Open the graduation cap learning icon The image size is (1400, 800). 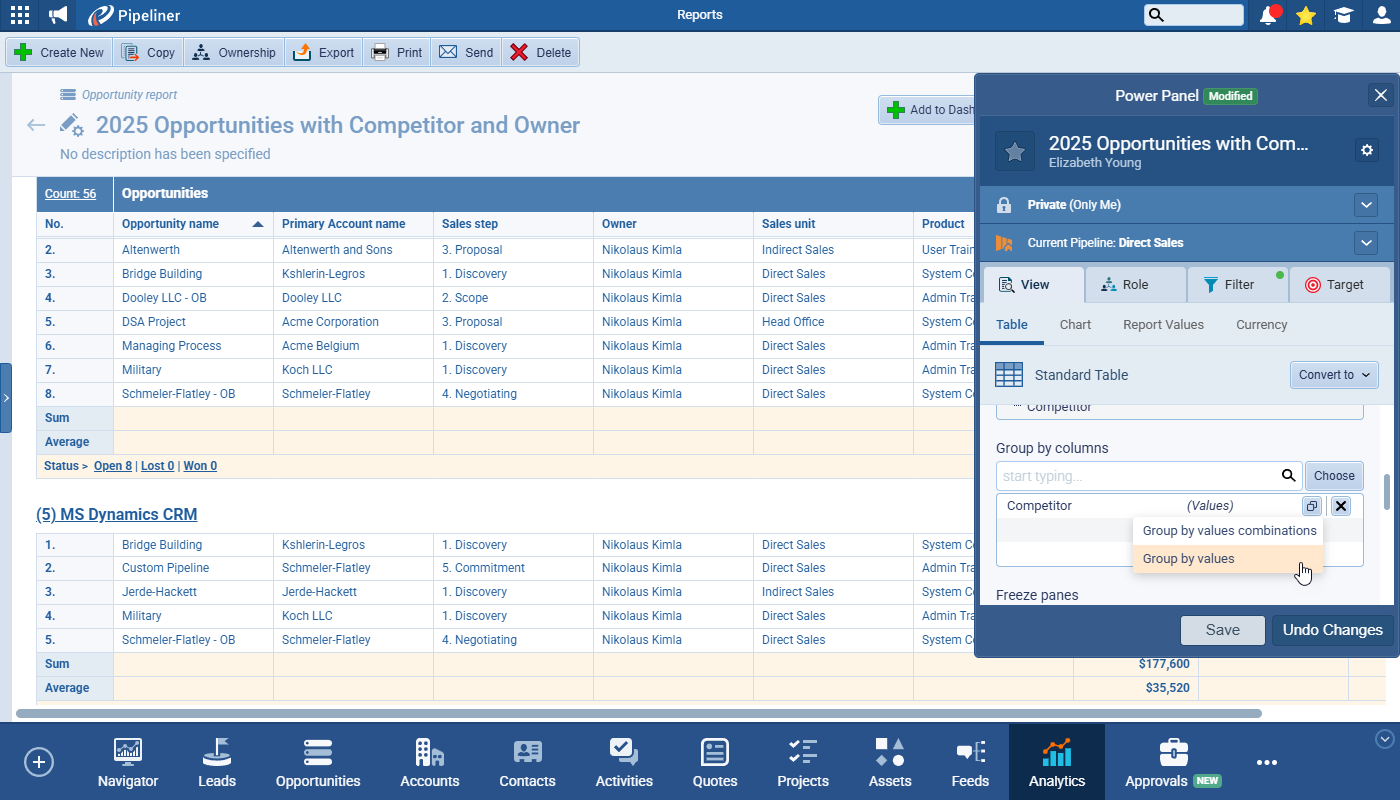pos(1343,15)
